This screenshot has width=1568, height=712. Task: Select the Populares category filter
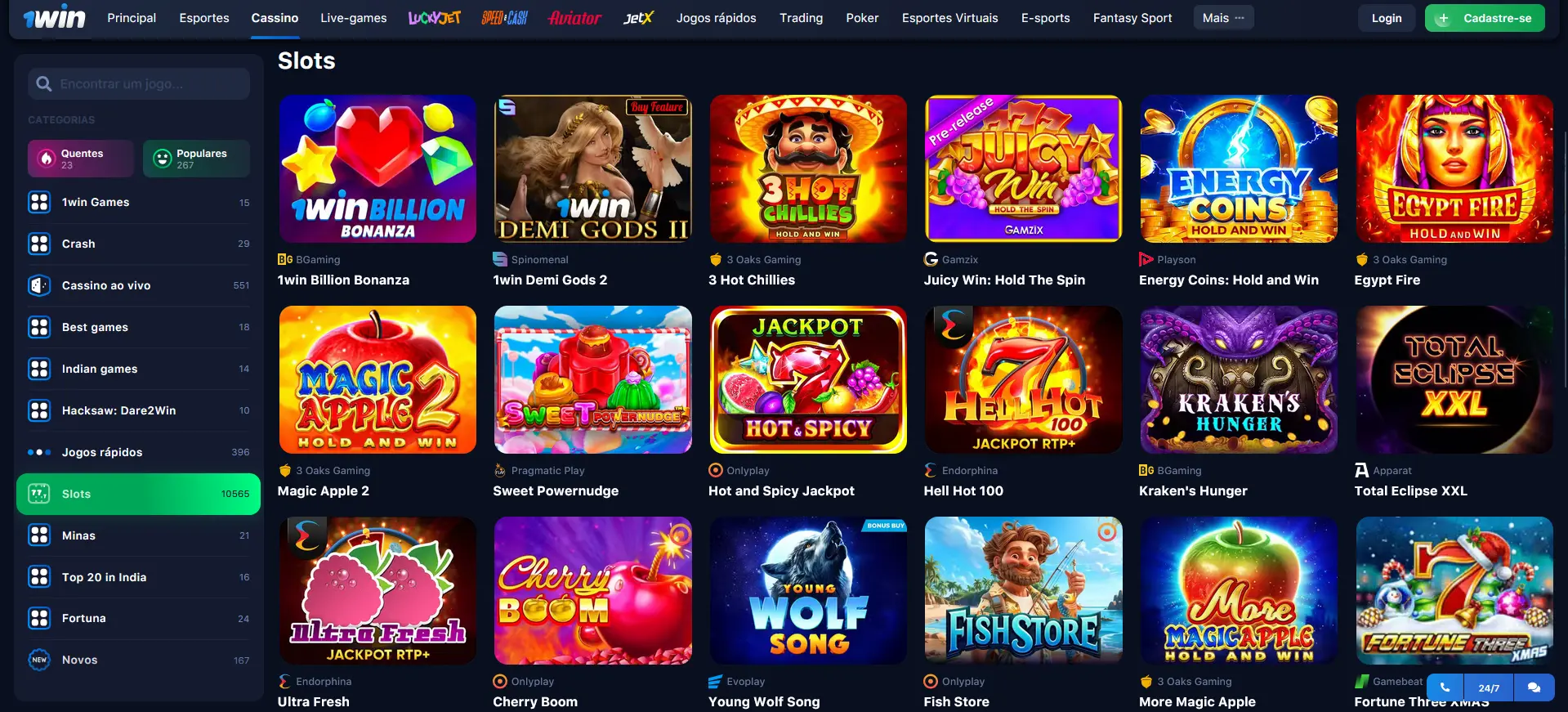196,159
